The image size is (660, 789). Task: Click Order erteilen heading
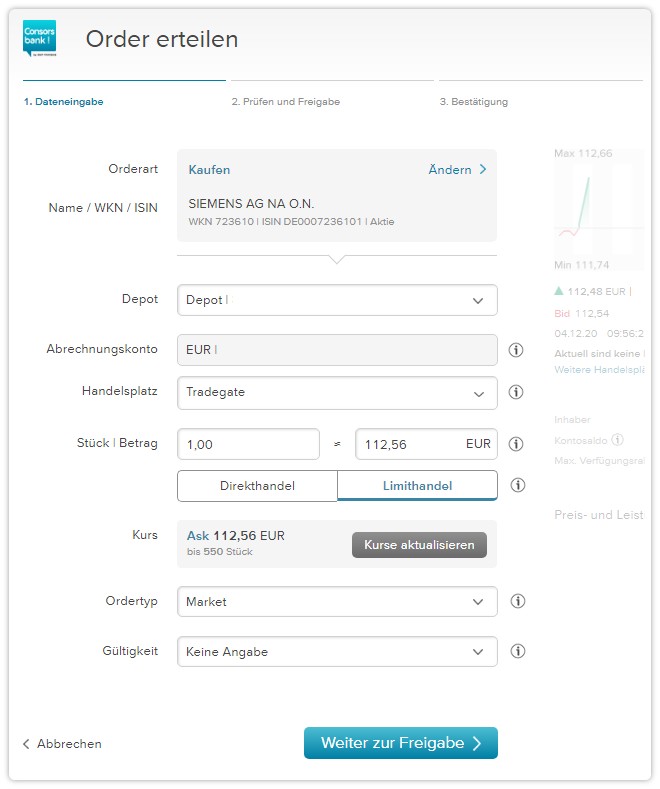tap(162, 39)
